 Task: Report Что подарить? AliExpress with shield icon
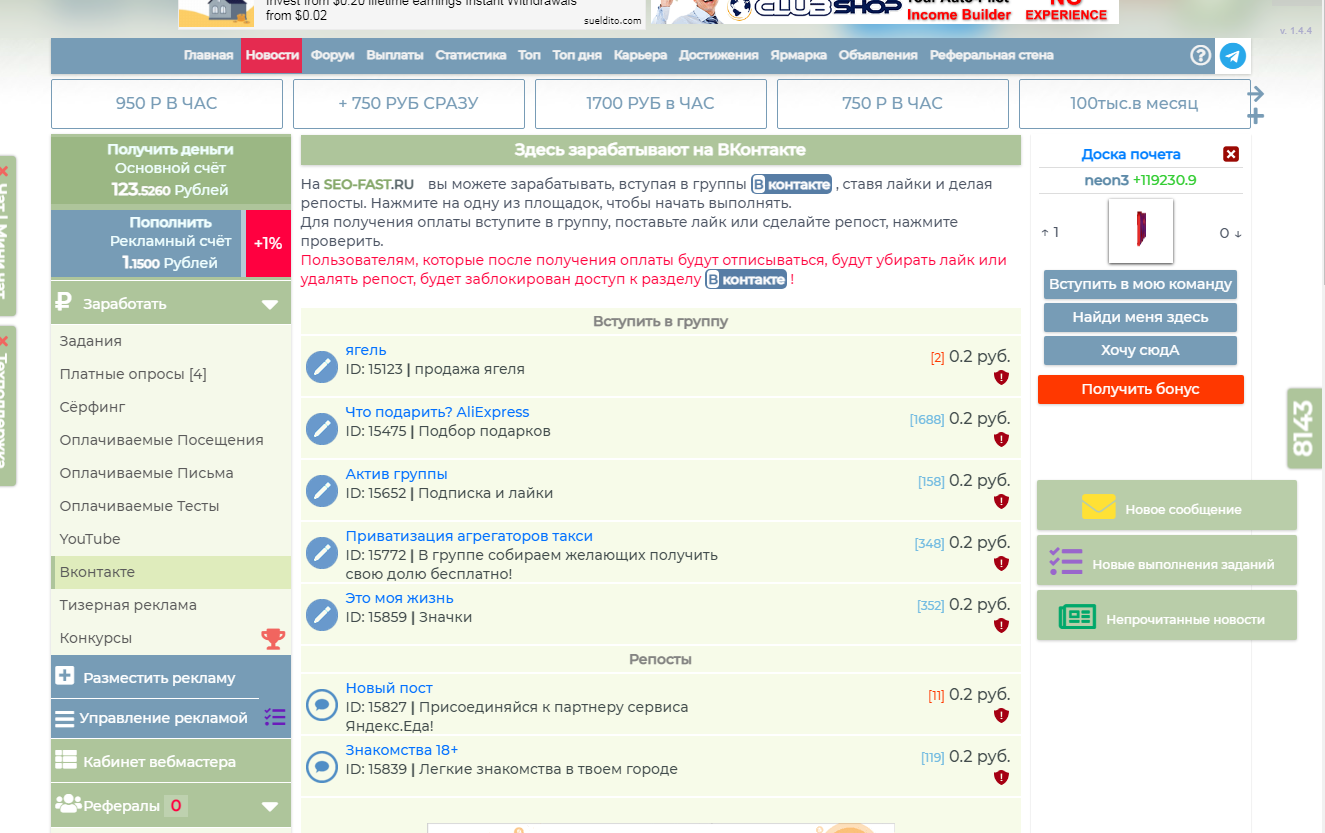tap(1001, 440)
